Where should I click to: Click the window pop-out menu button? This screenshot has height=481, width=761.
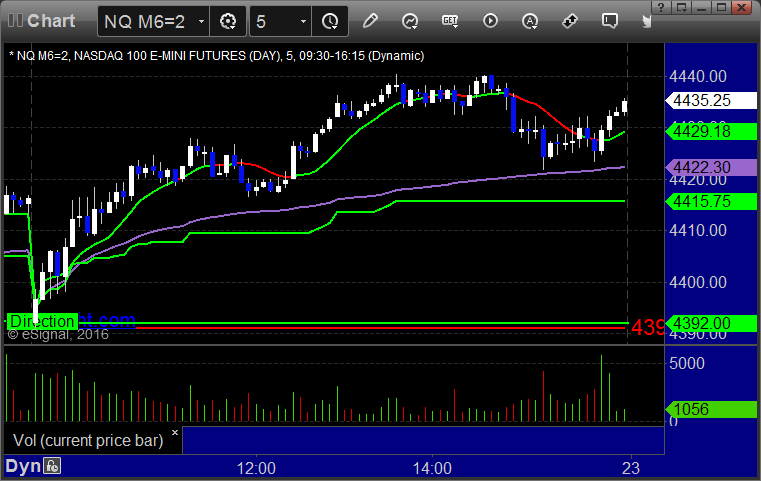[x=681, y=7]
